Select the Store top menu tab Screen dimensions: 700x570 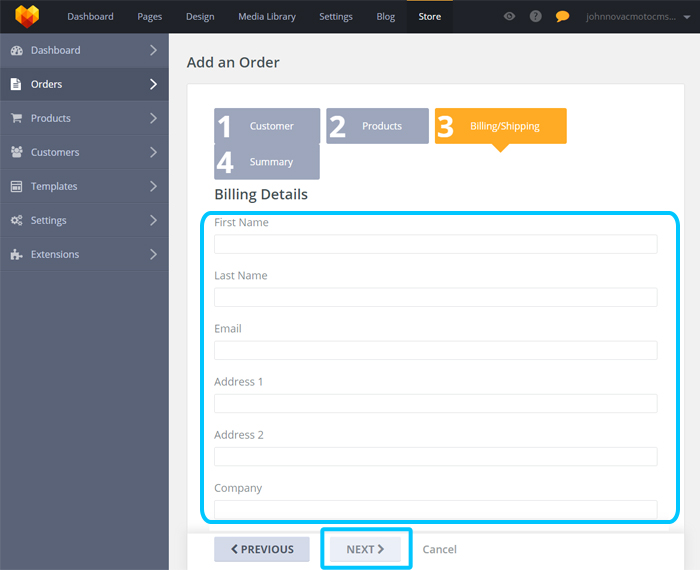[429, 17]
